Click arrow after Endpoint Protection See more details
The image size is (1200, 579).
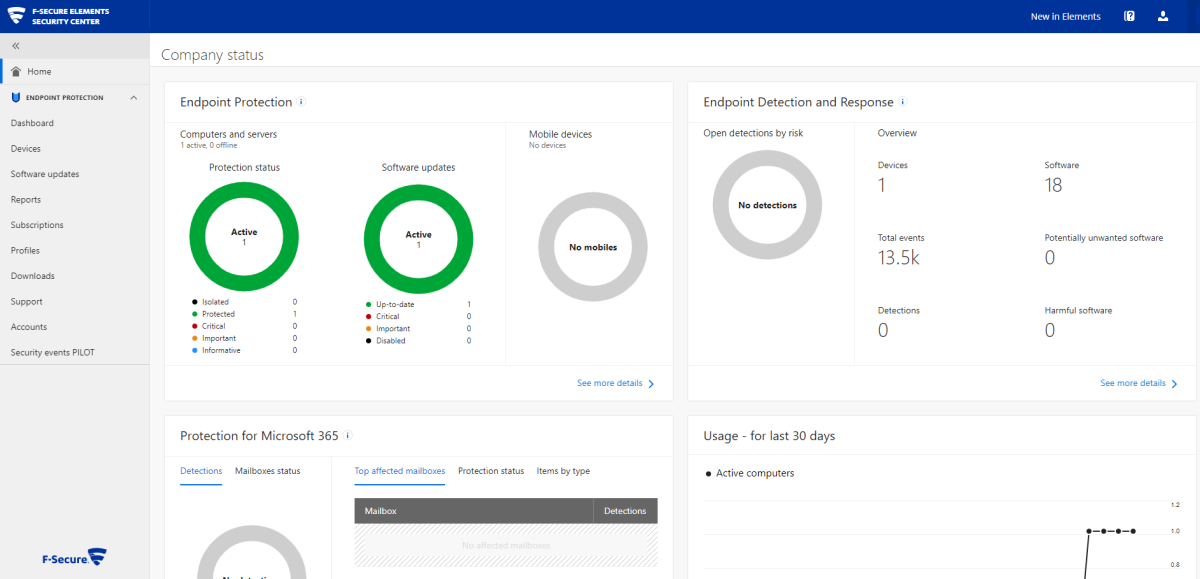click(652, 383)
